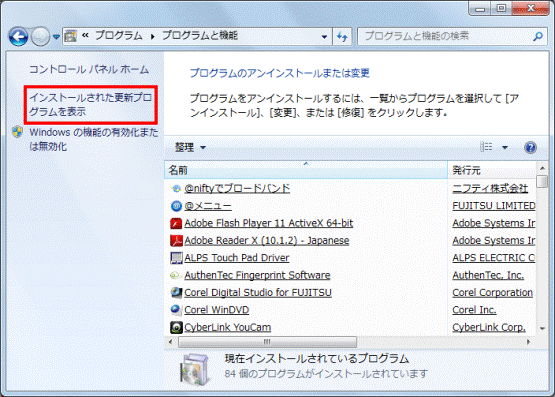Select CyberLink YouCam program entry

(x=228, y=327)
